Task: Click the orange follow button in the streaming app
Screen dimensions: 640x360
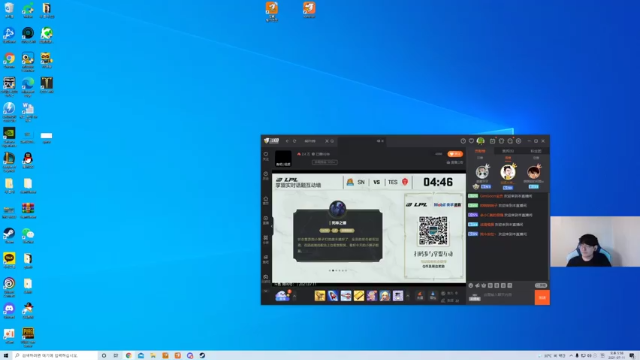Action: [455, 154]
